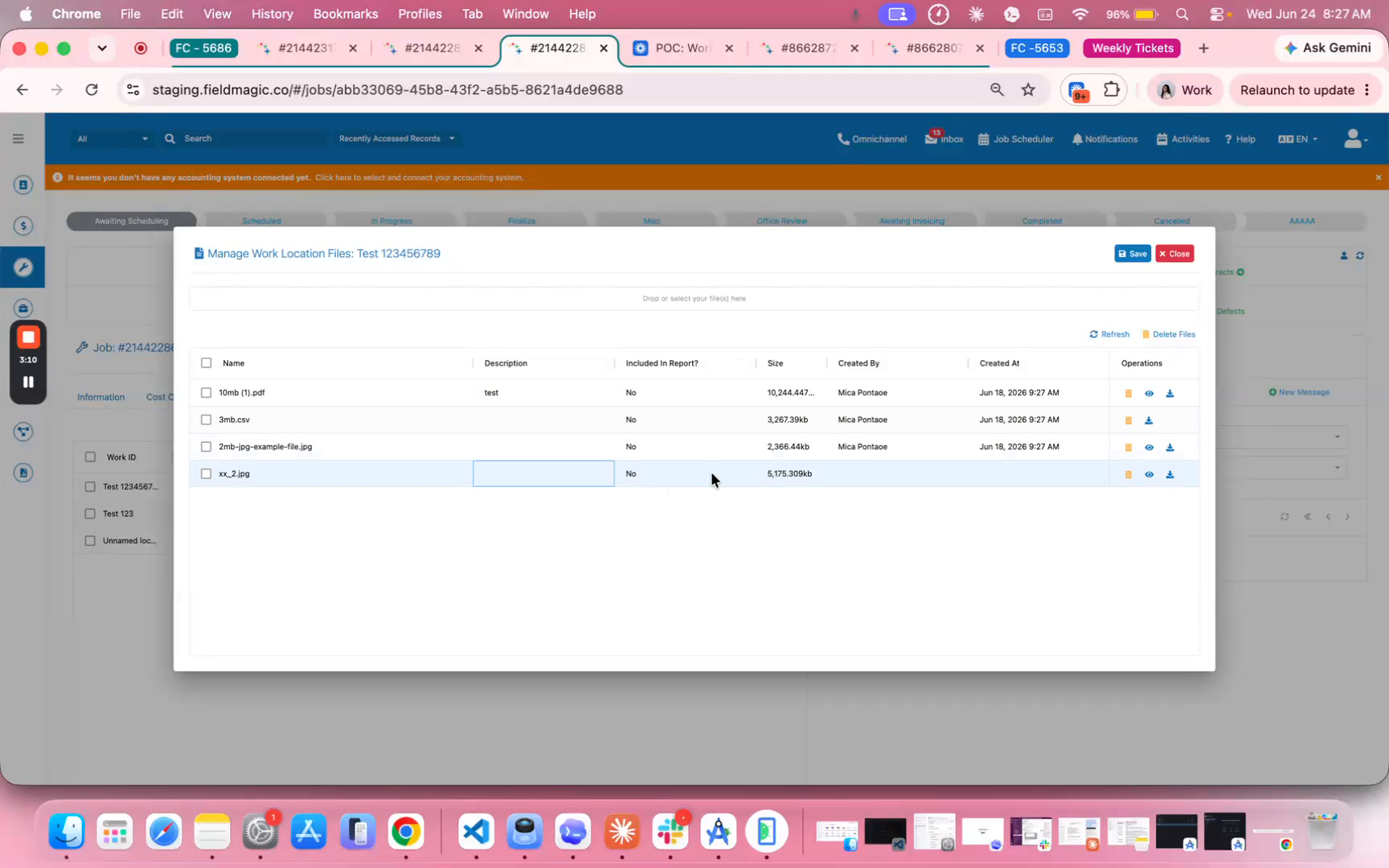The image size is (1389, 868).
Task: Click Delete Files button
Action: coord(1169,334)
